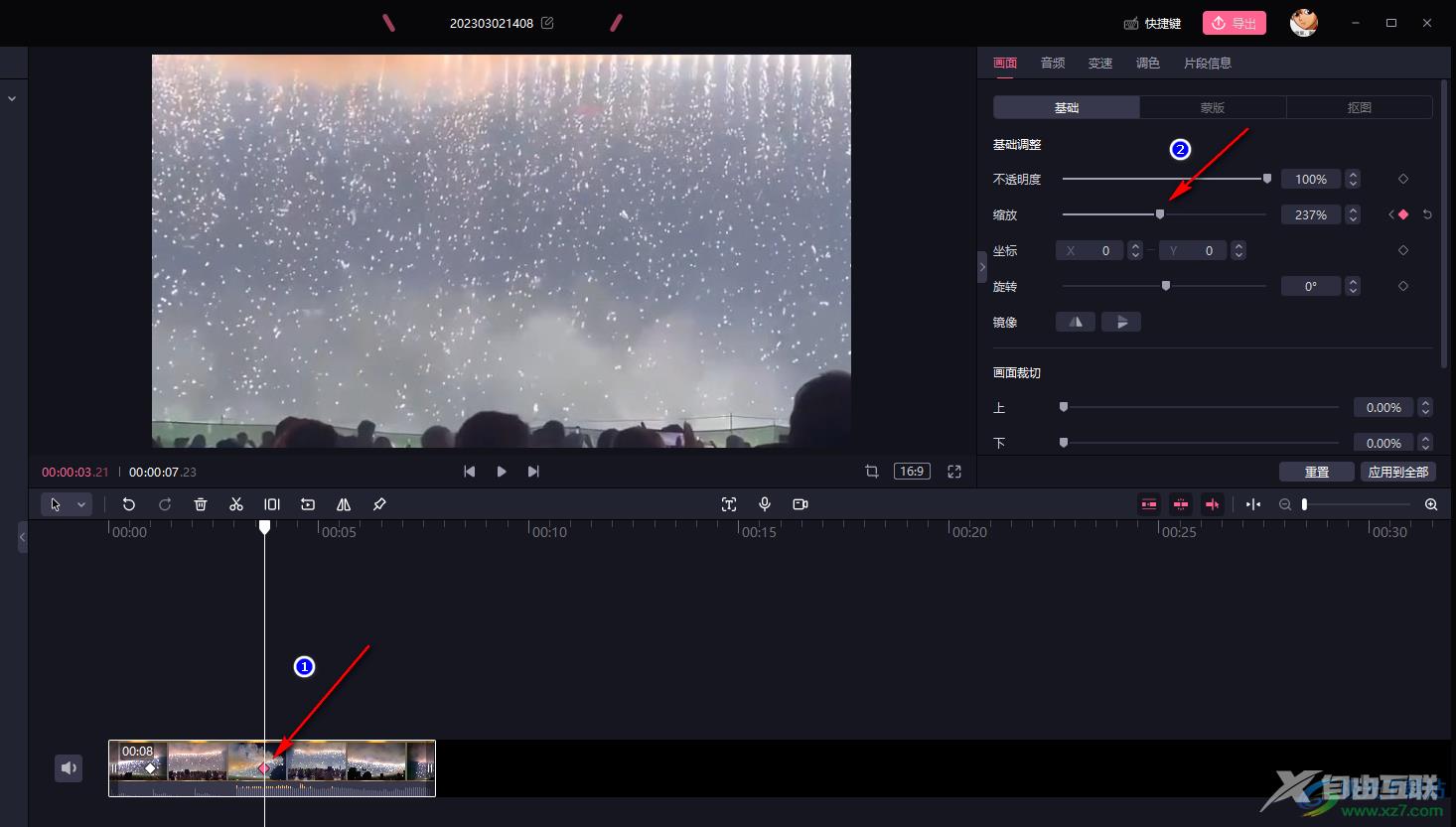
Task: Click the 导出 export button
Action: pos(1235,23)
